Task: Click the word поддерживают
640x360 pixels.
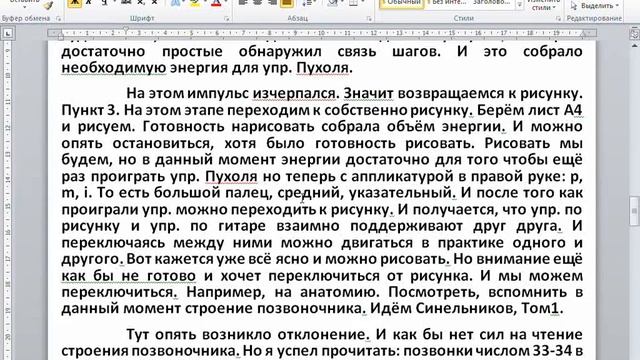Action: tap(408, 226)
